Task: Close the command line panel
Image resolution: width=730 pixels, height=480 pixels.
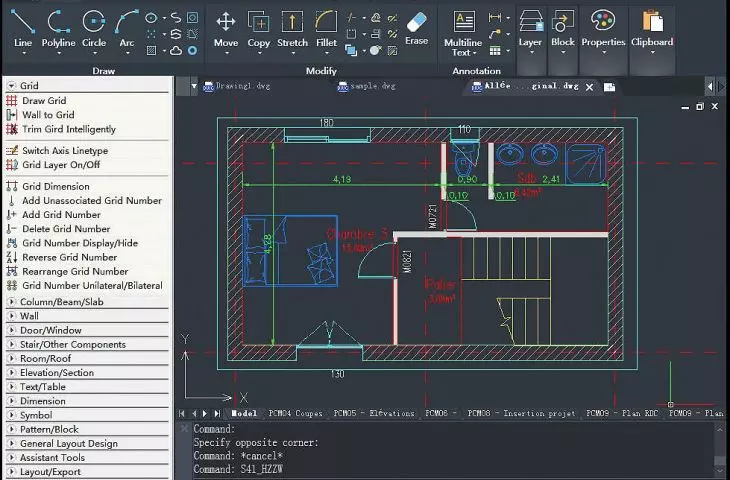Action: click(x=184, y=428)
